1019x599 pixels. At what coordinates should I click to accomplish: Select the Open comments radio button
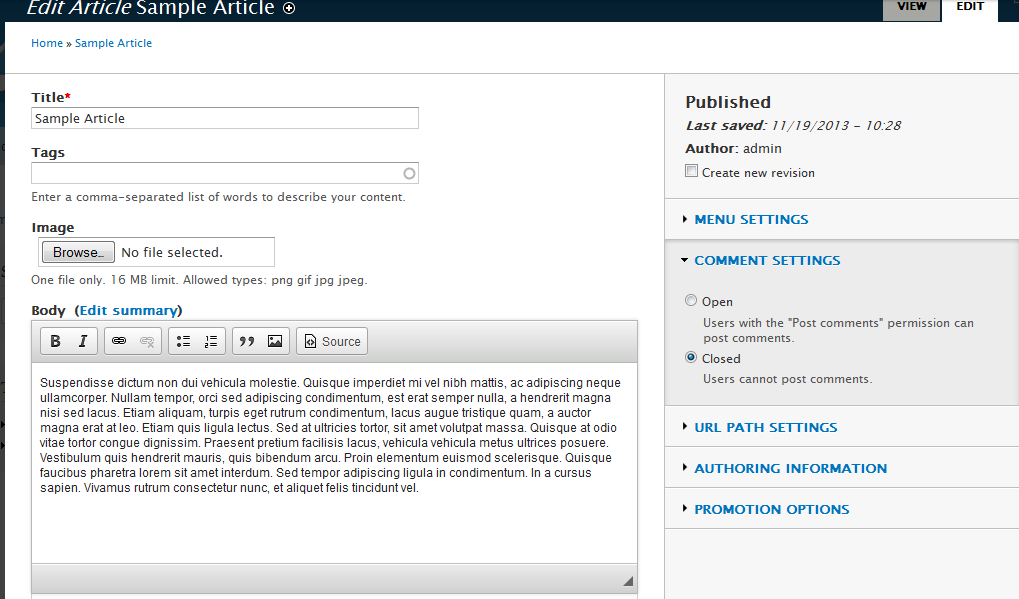click(691, 301)
